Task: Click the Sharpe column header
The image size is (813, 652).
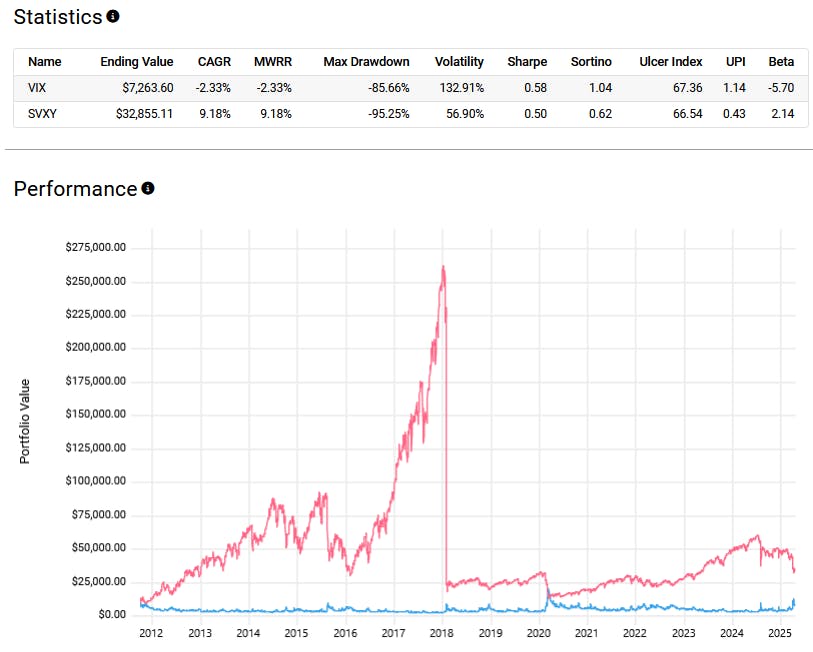Action: point(527,61)
